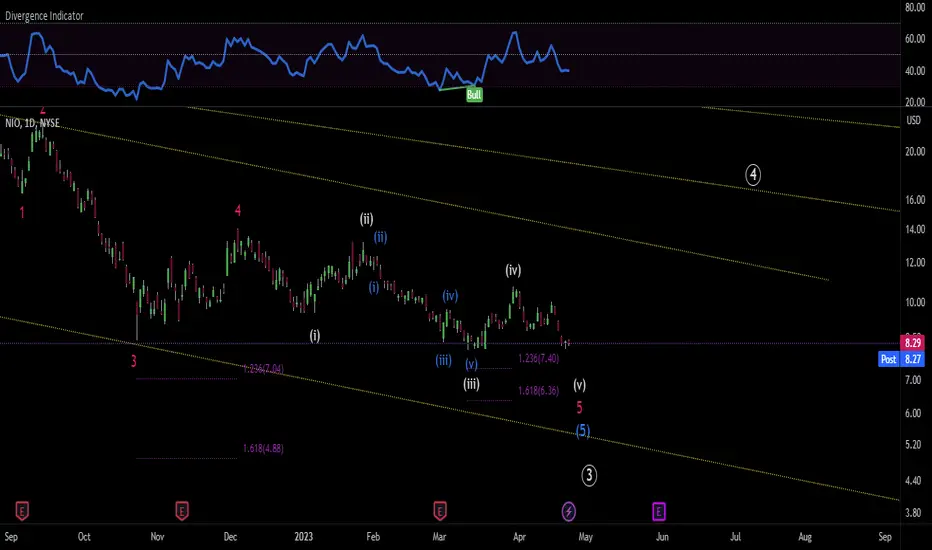This screenshot has width=932, height=550.
Task: Click the red wave 5 label
Action: coord(580,408)
